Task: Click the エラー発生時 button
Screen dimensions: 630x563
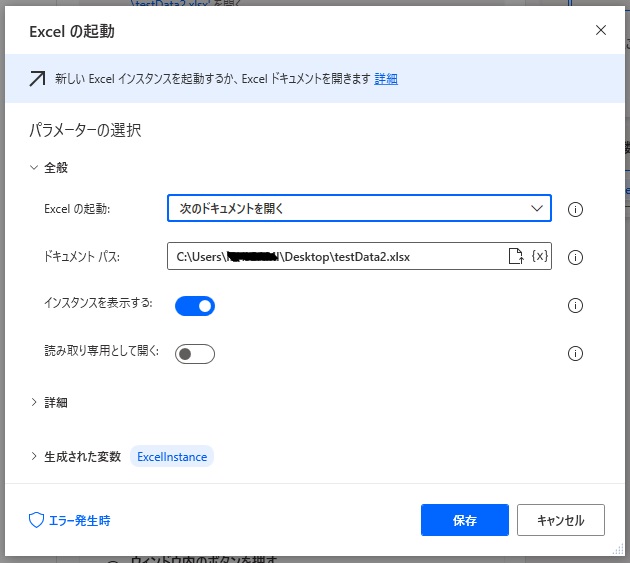Action: [x=69, y=520]
